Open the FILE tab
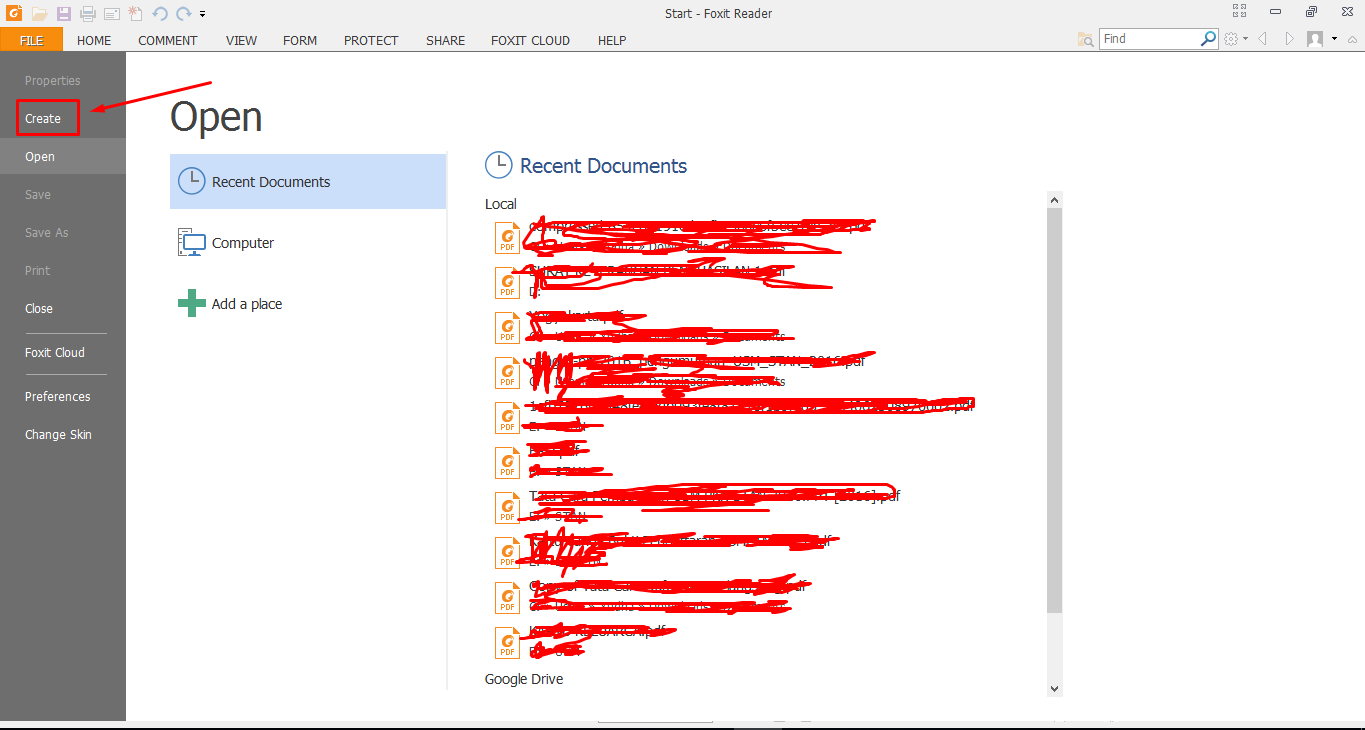1365x730 pixels. point(31,40)
